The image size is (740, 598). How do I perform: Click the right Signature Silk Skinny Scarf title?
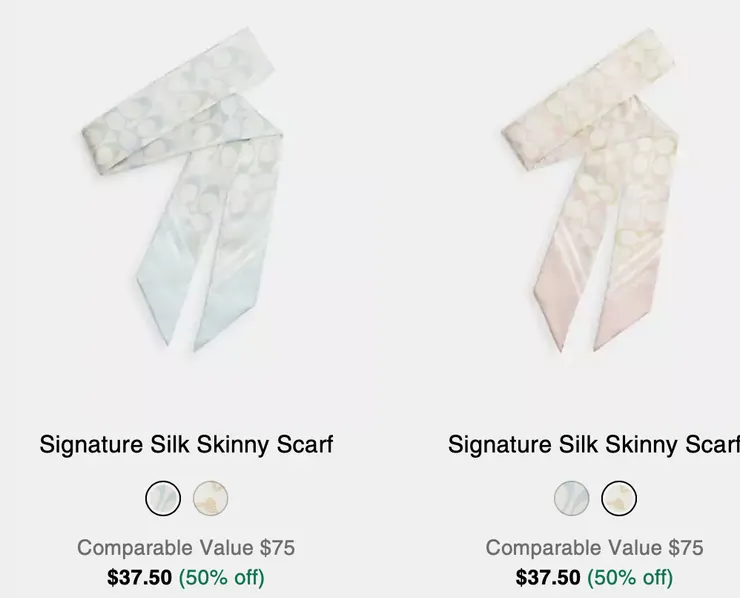pos(594,444)
